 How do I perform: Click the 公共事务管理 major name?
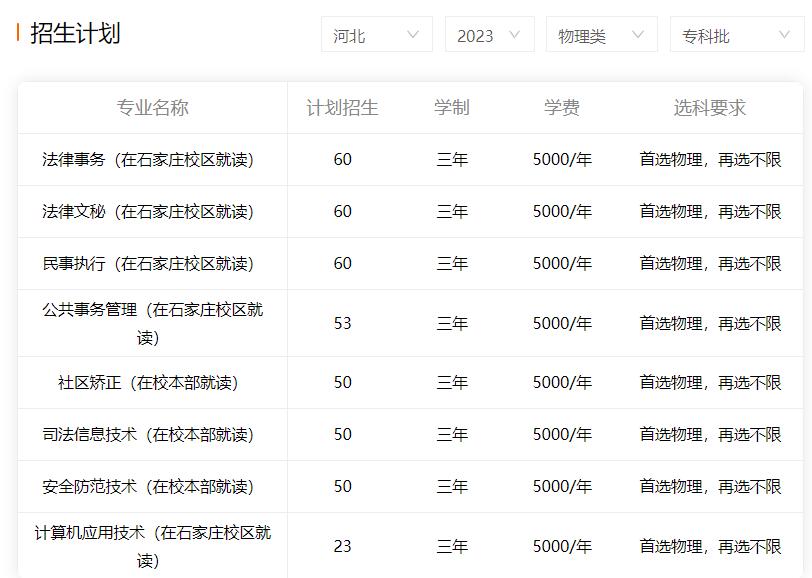pos(153,322)
